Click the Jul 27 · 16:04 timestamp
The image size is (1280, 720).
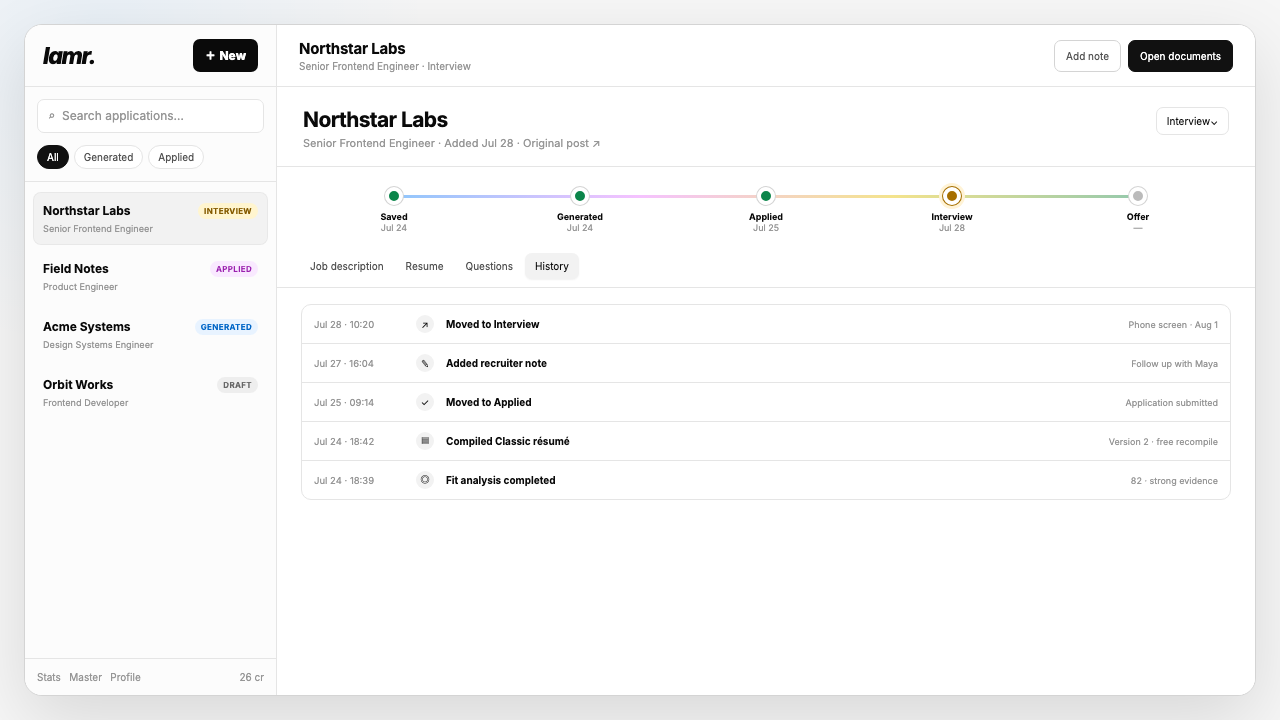point(344,364)
